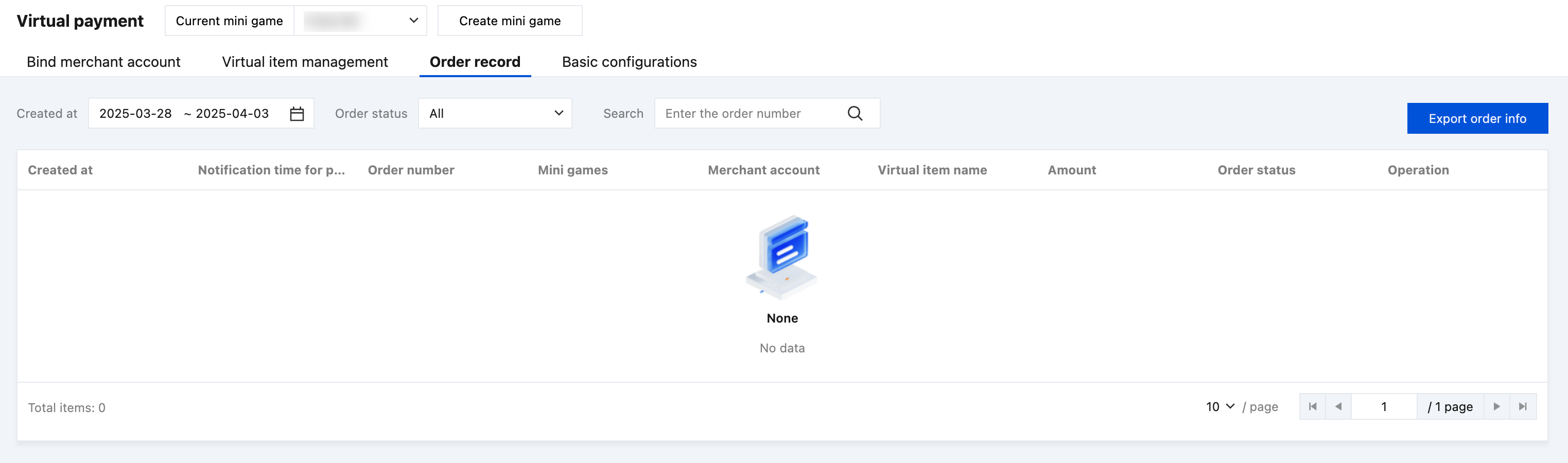Go to the previous page arrow

point(1338,406)
